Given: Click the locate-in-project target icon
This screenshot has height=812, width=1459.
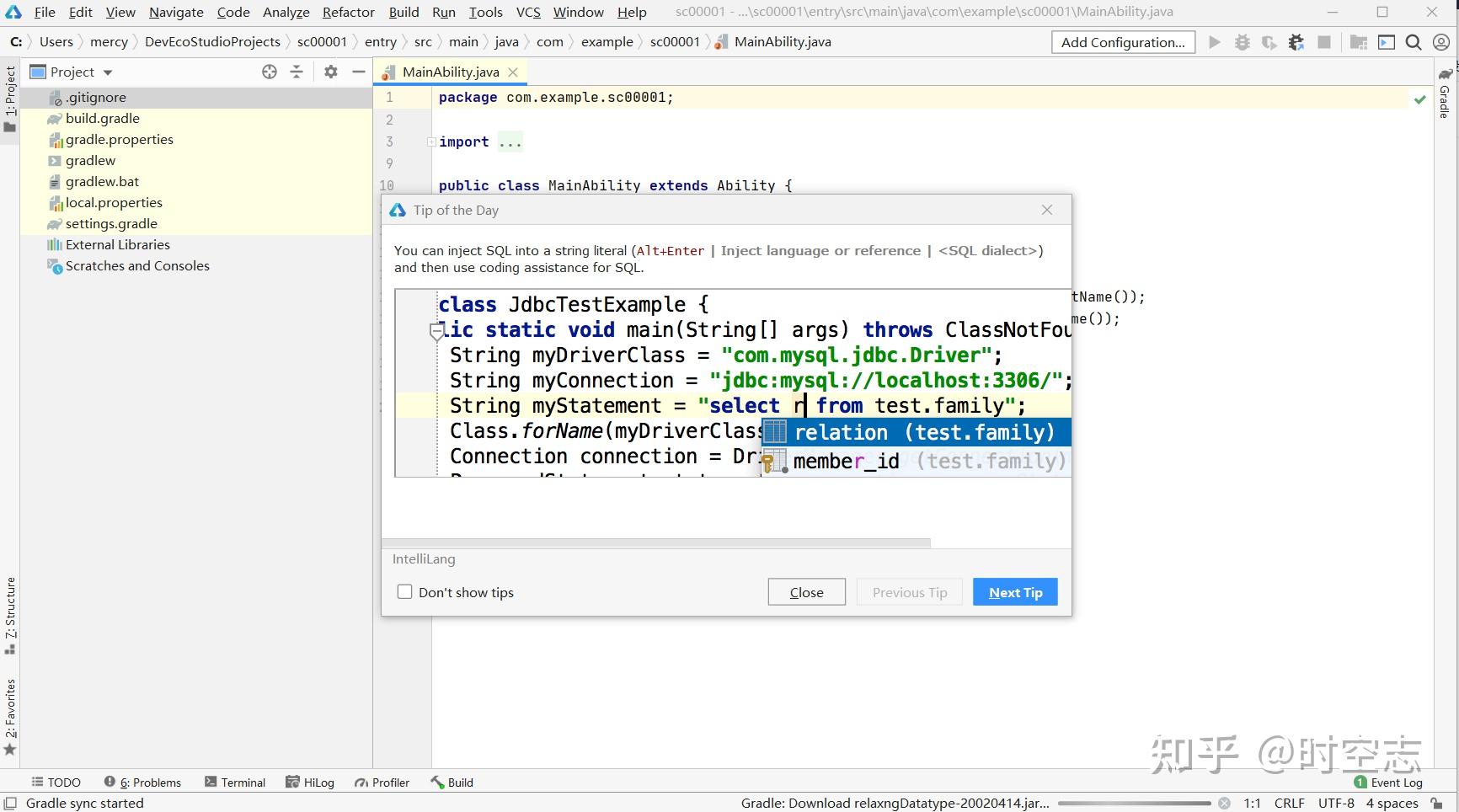Looking at the screenshot, I should click(x=270, y=72).
